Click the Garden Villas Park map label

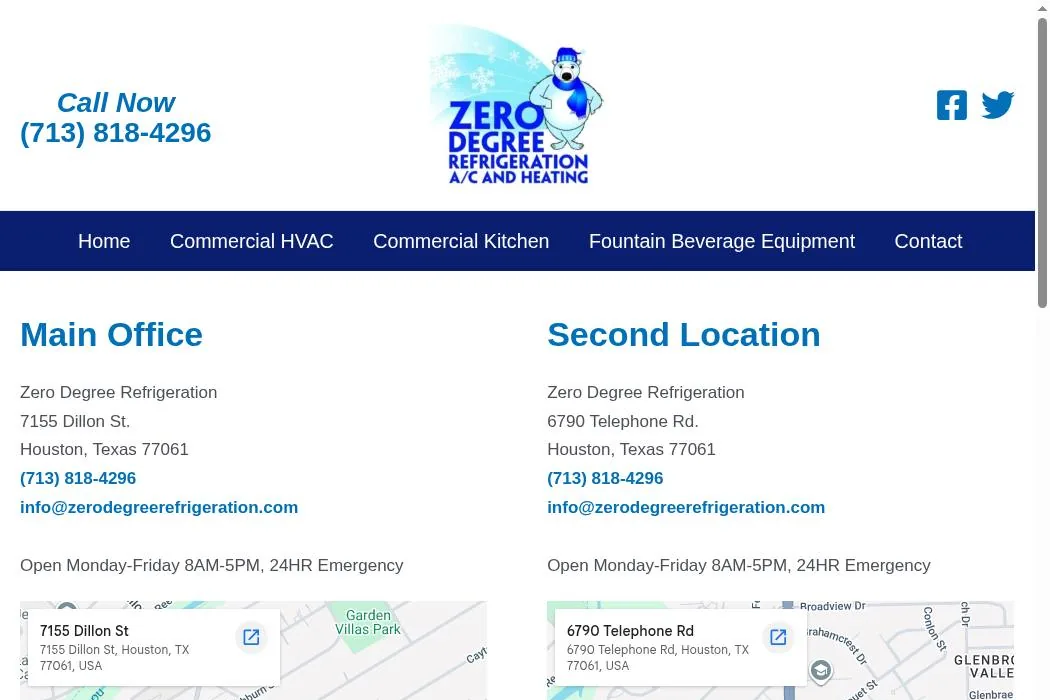click(368, 622)
